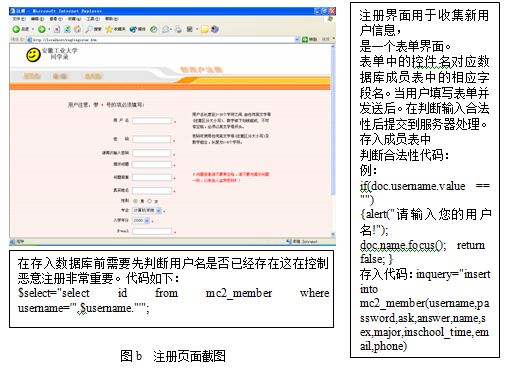The width and height of the screenshot is (508, 377).
Task: Open the enrollment year 2000 dropdown
Action: click(x=141, y=221)
